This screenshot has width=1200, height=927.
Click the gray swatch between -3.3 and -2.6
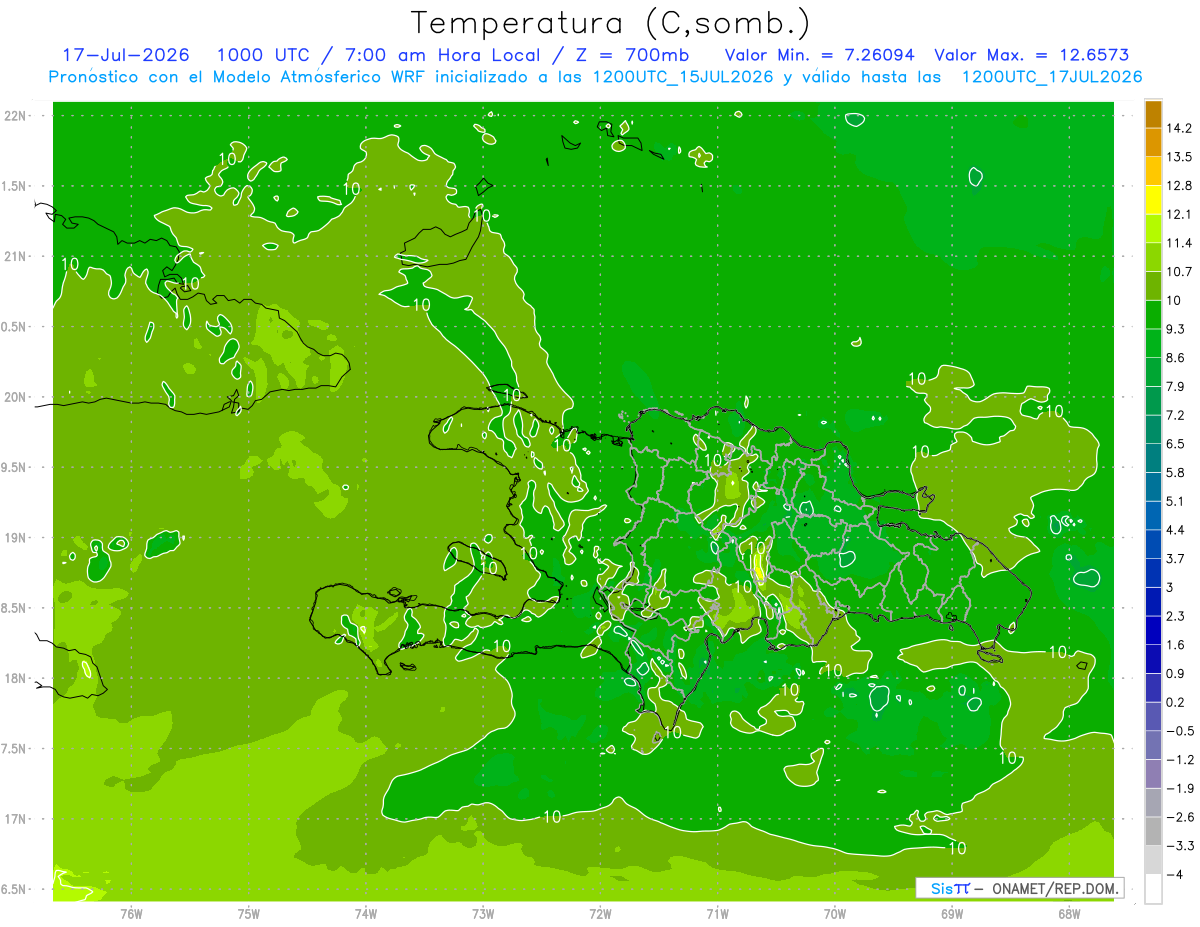pos(1153,831)
